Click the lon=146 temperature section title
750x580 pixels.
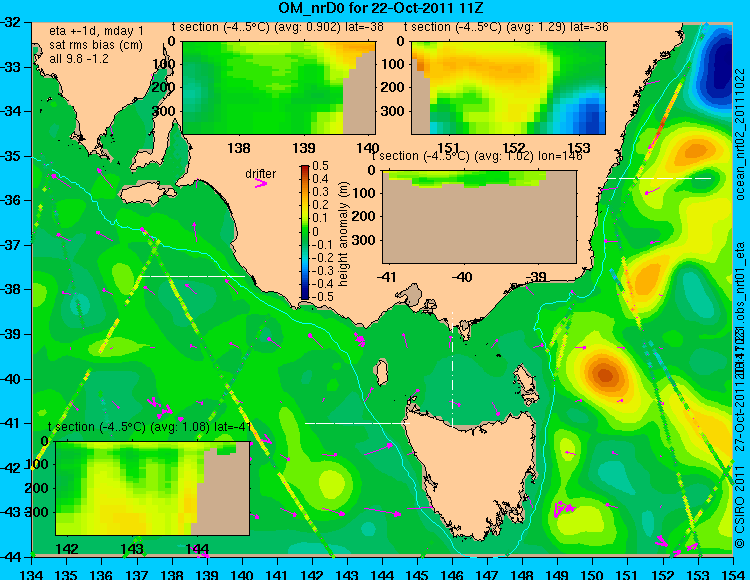pyautogui.click(x=477, y=156)
